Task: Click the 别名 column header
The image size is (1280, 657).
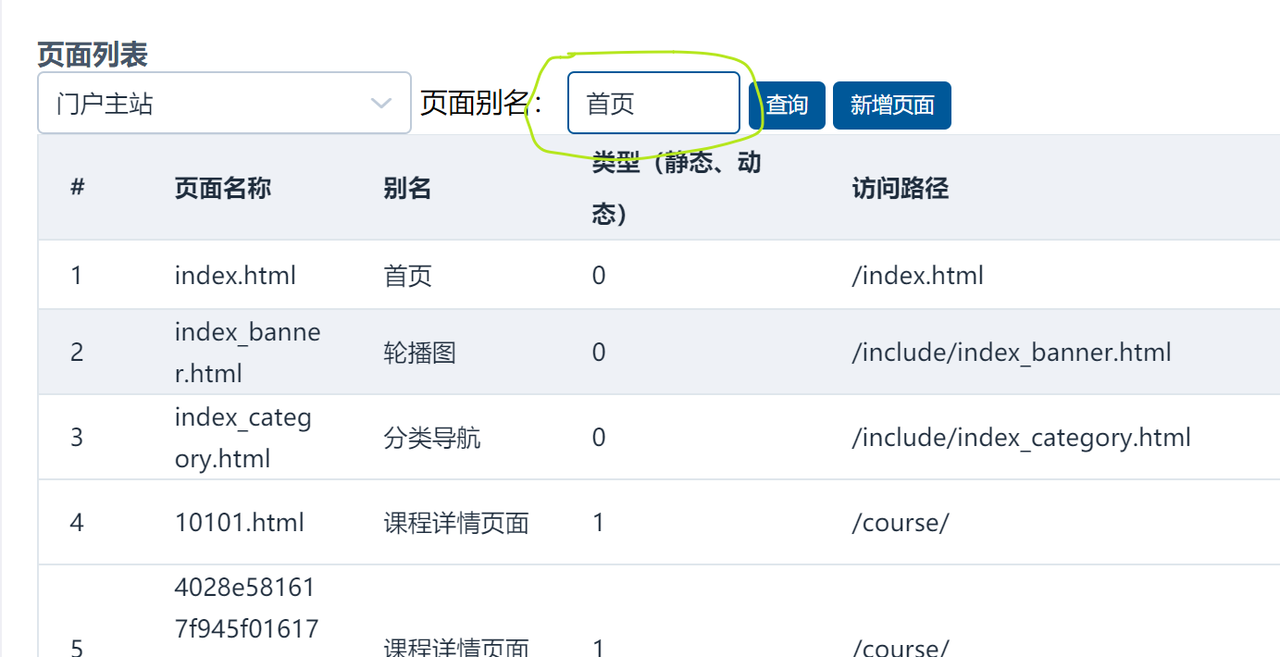Action: pyautogui.click(x=407, y=188)
